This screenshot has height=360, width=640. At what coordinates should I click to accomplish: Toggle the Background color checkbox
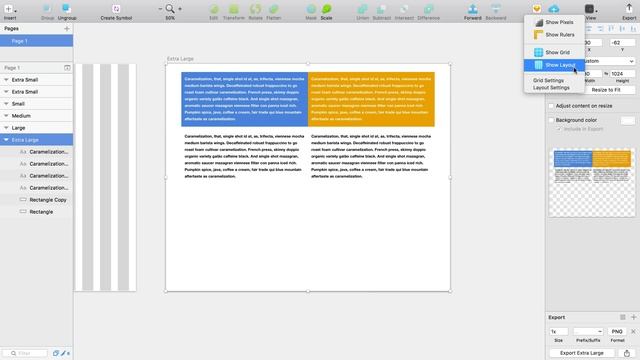pos(551,120)
